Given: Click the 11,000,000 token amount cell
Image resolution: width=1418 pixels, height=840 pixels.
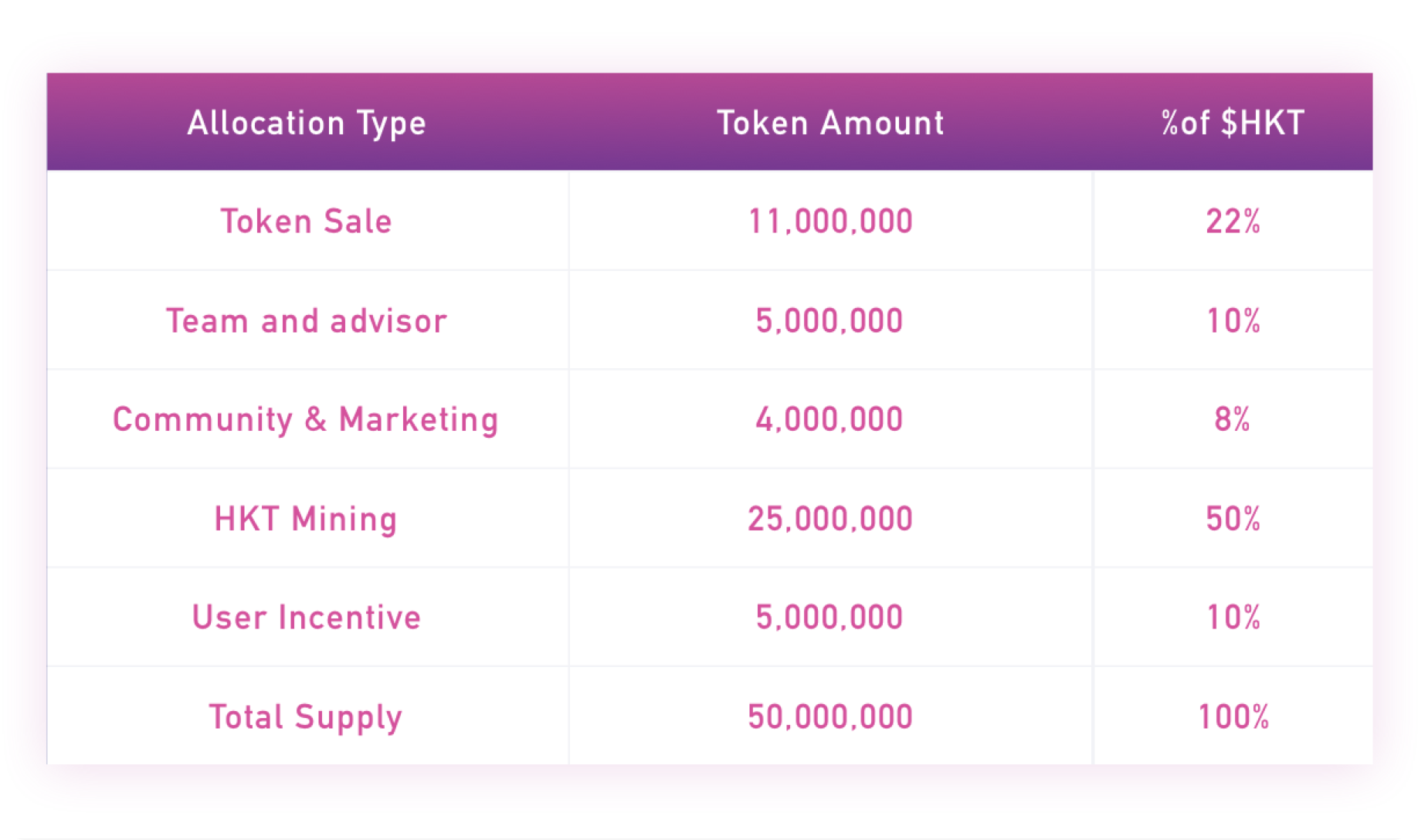Looking at the screenshot, I should pos(830,222).
